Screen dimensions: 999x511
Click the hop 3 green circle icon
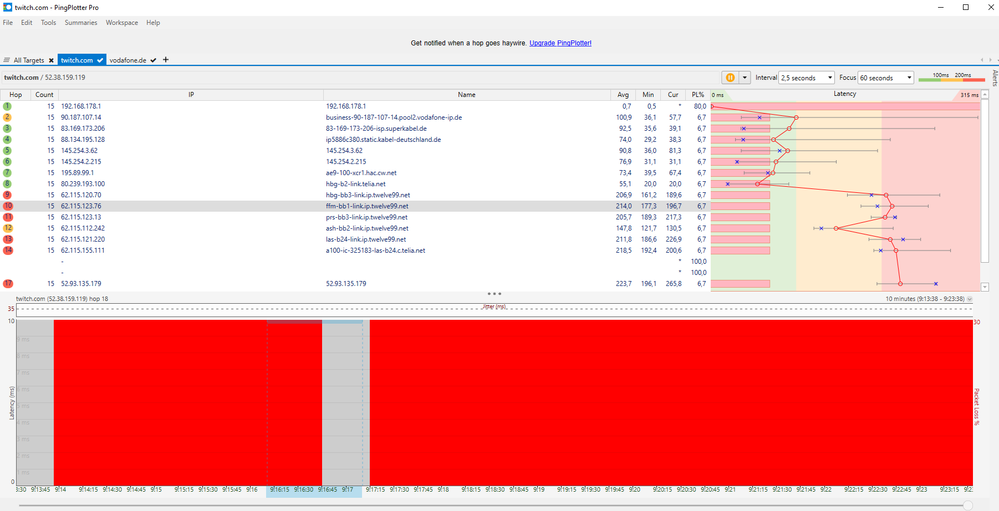(7, 129)
